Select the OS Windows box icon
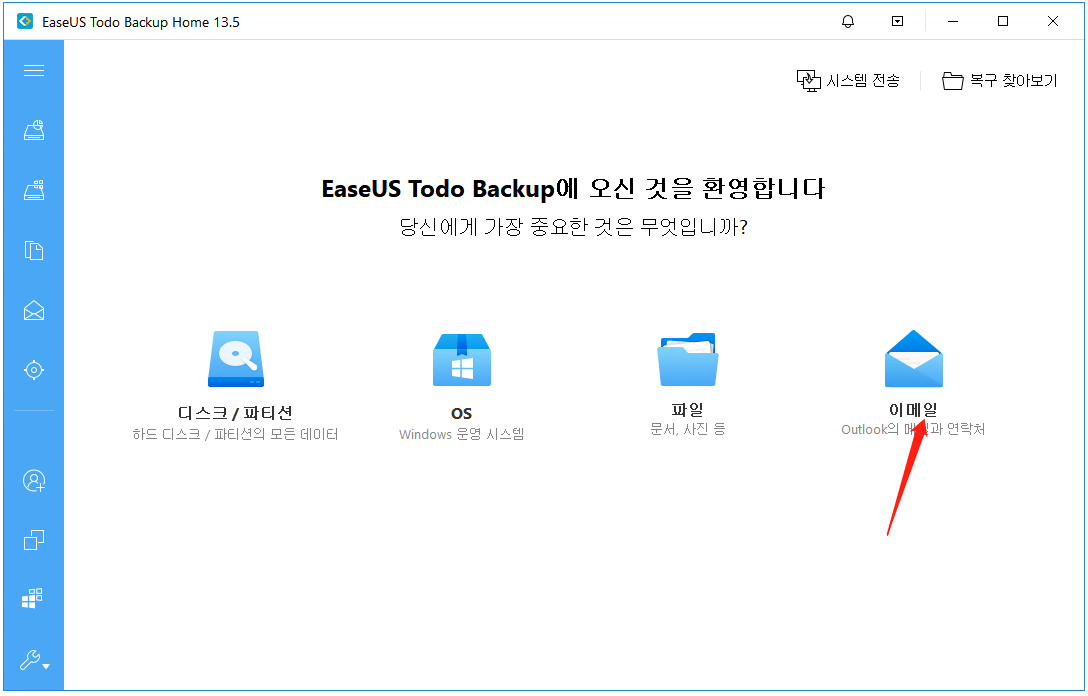The height and width of the screenshot is (696, 1088). (461, 359)
